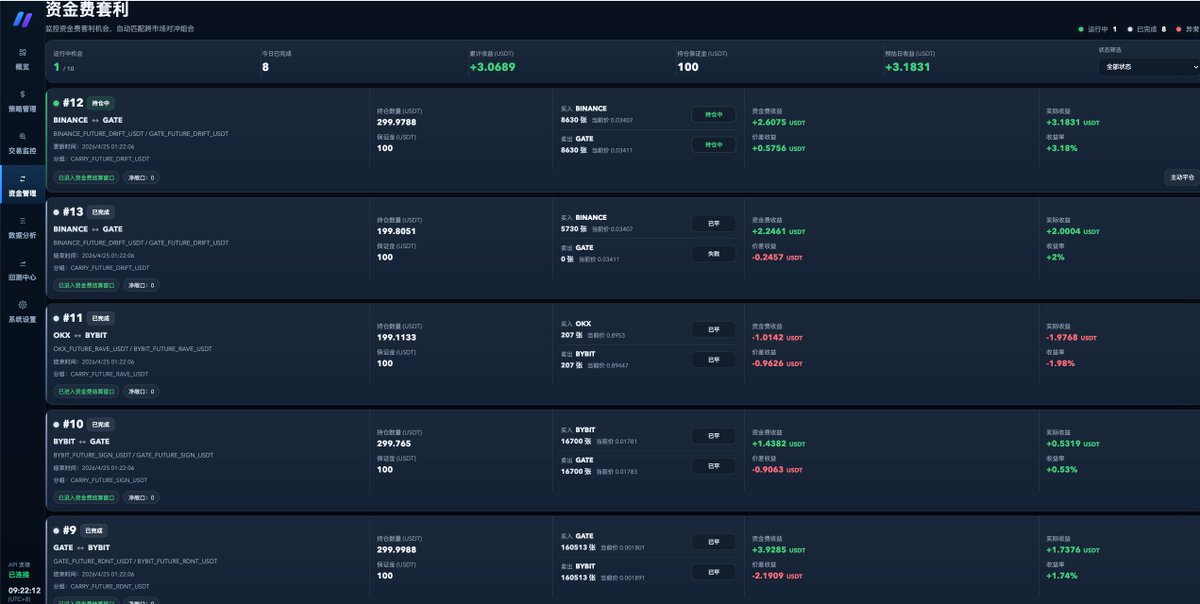The width and height of the screenshot is (1200, 604).
Task: Click BINANCE ↔ GATE pair title on #12
Action: (x=88, y=120)
